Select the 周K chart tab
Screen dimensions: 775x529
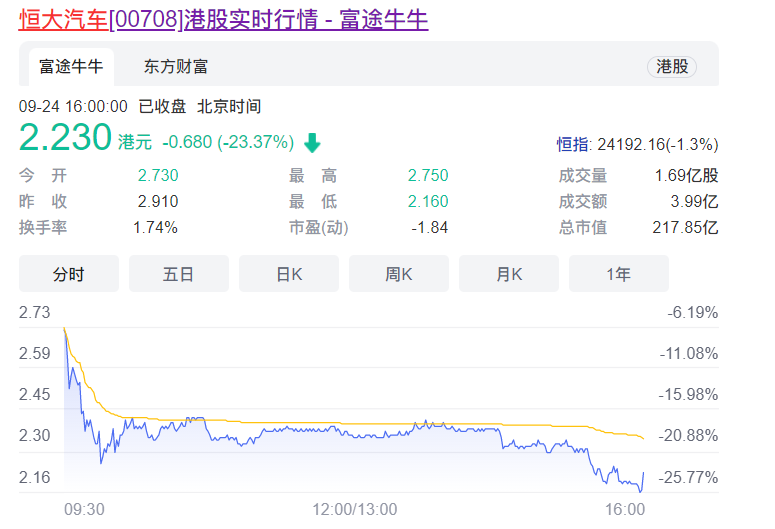(399, 274)
